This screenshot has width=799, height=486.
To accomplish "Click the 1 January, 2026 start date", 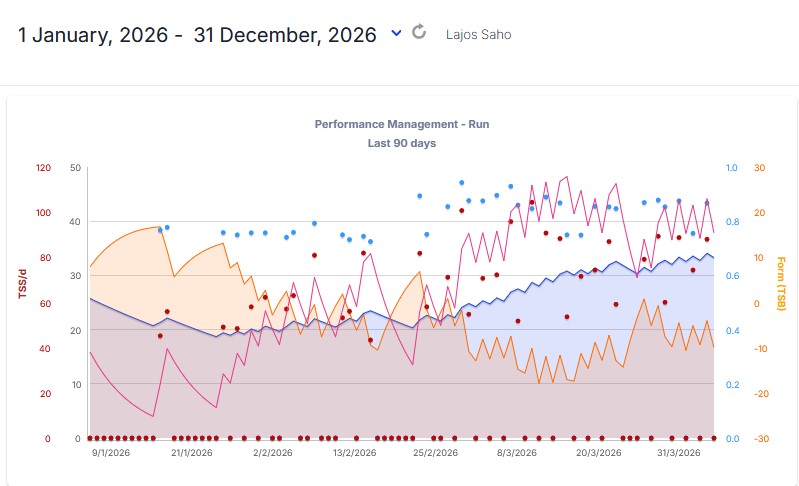I will (92, 34).
